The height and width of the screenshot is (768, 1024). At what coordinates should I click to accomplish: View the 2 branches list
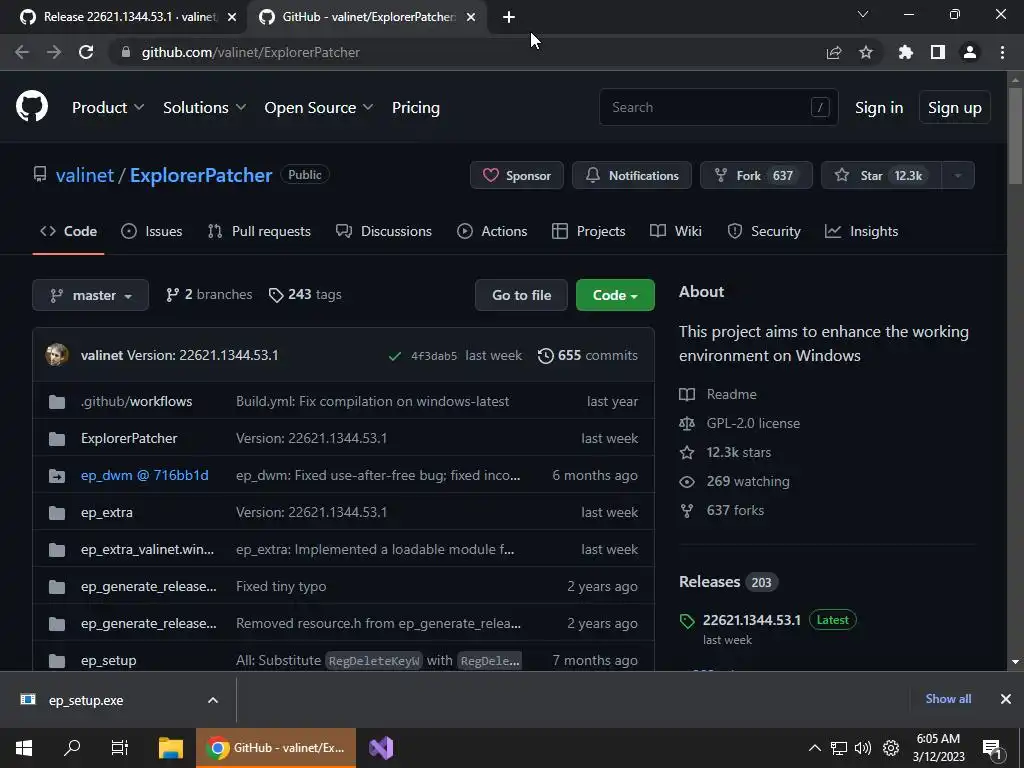(209, 295)
